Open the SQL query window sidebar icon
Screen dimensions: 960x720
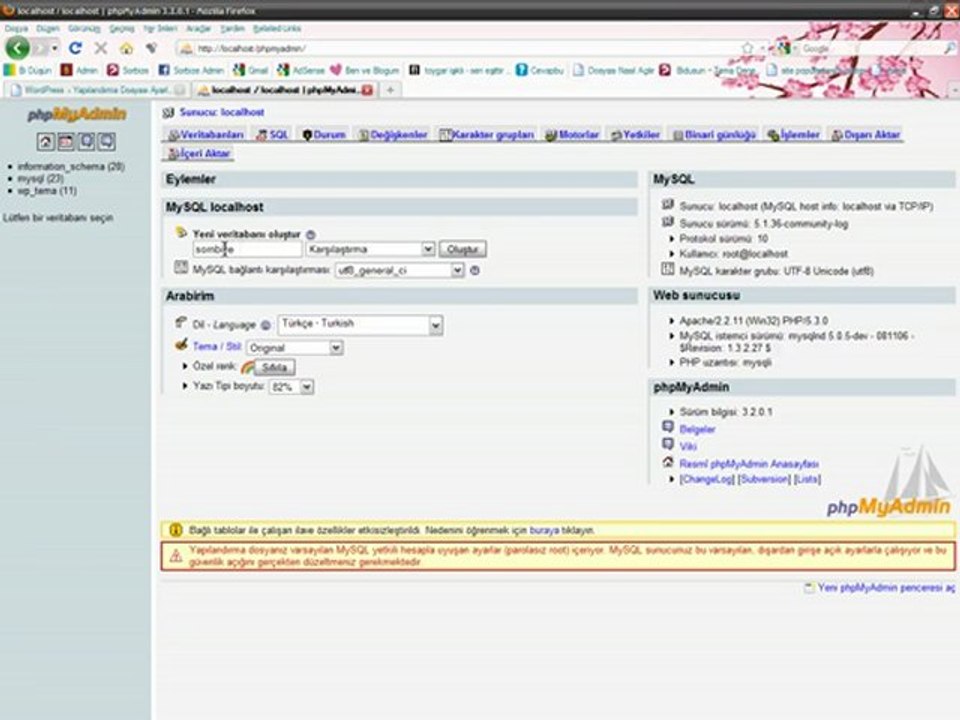pos(66,141)
